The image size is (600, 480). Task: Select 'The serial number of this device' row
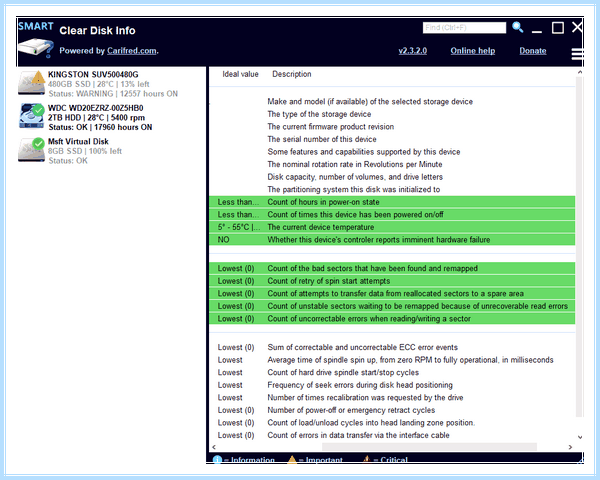pos(392,139)
